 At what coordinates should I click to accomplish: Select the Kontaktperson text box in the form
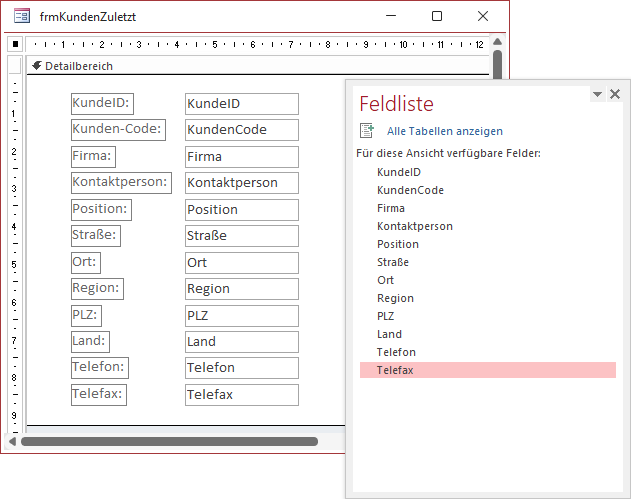tap(242, 183)
